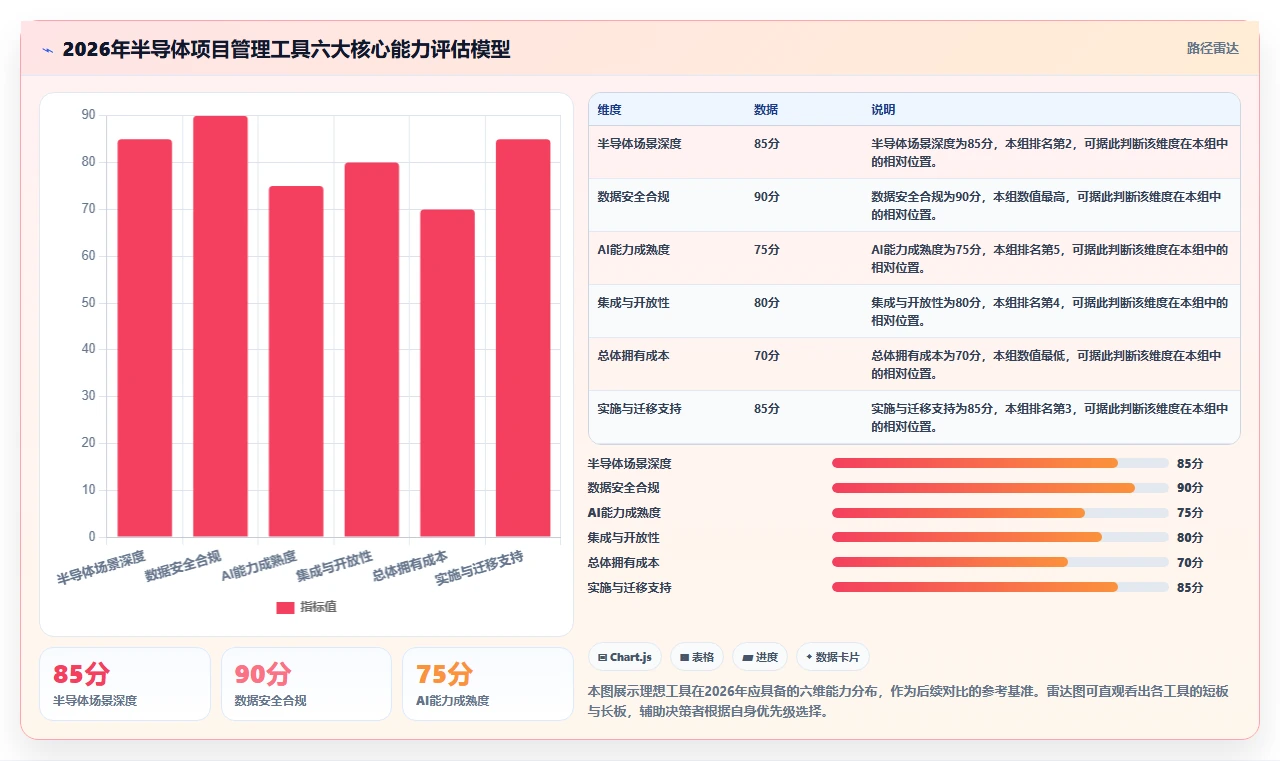Click the 说明 column header
Viewport: 1280px width, 761px height.
883,110
